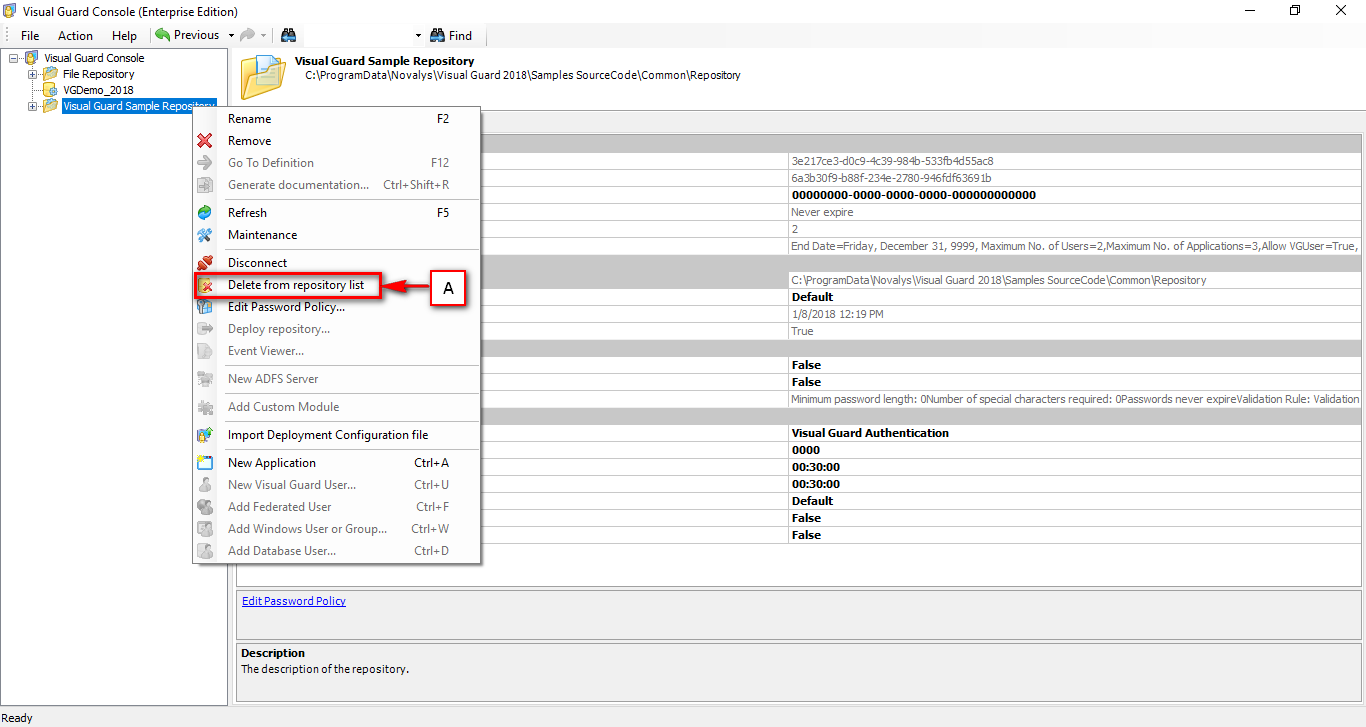Screen dimensions: 1366x727
Task: Open the Help menu
Action: [x=124, y=36]
